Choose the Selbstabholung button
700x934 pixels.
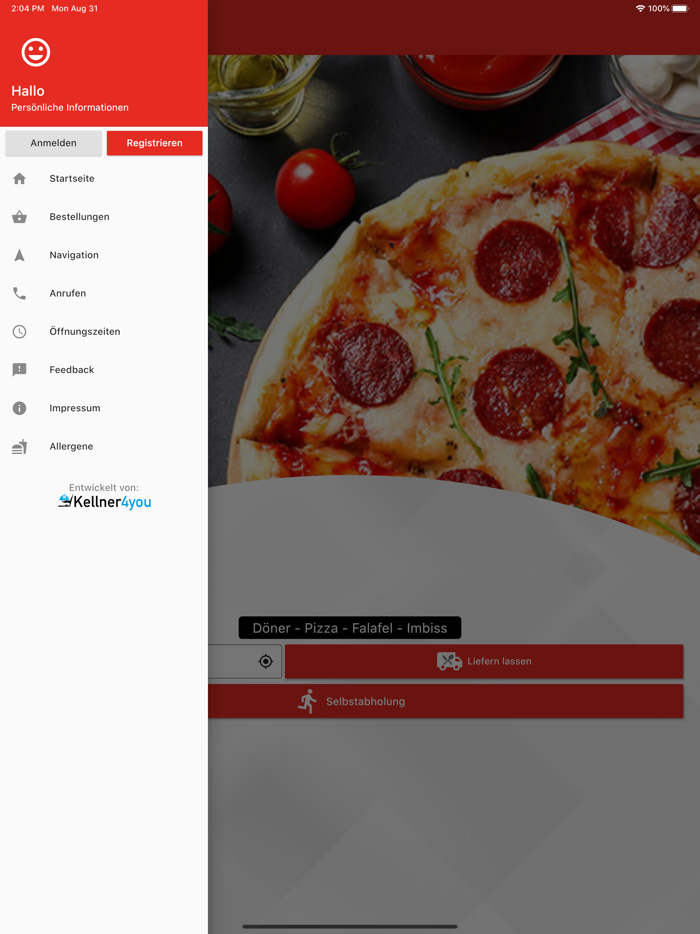pyautogui.click(x=446, y=701)
